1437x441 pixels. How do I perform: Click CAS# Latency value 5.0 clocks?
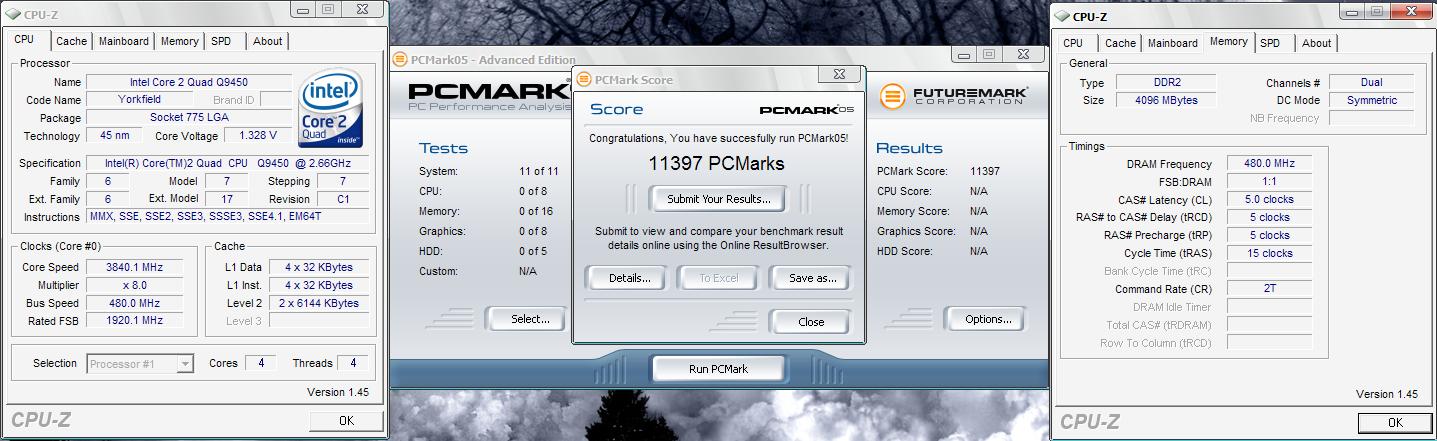point(1269,199)
